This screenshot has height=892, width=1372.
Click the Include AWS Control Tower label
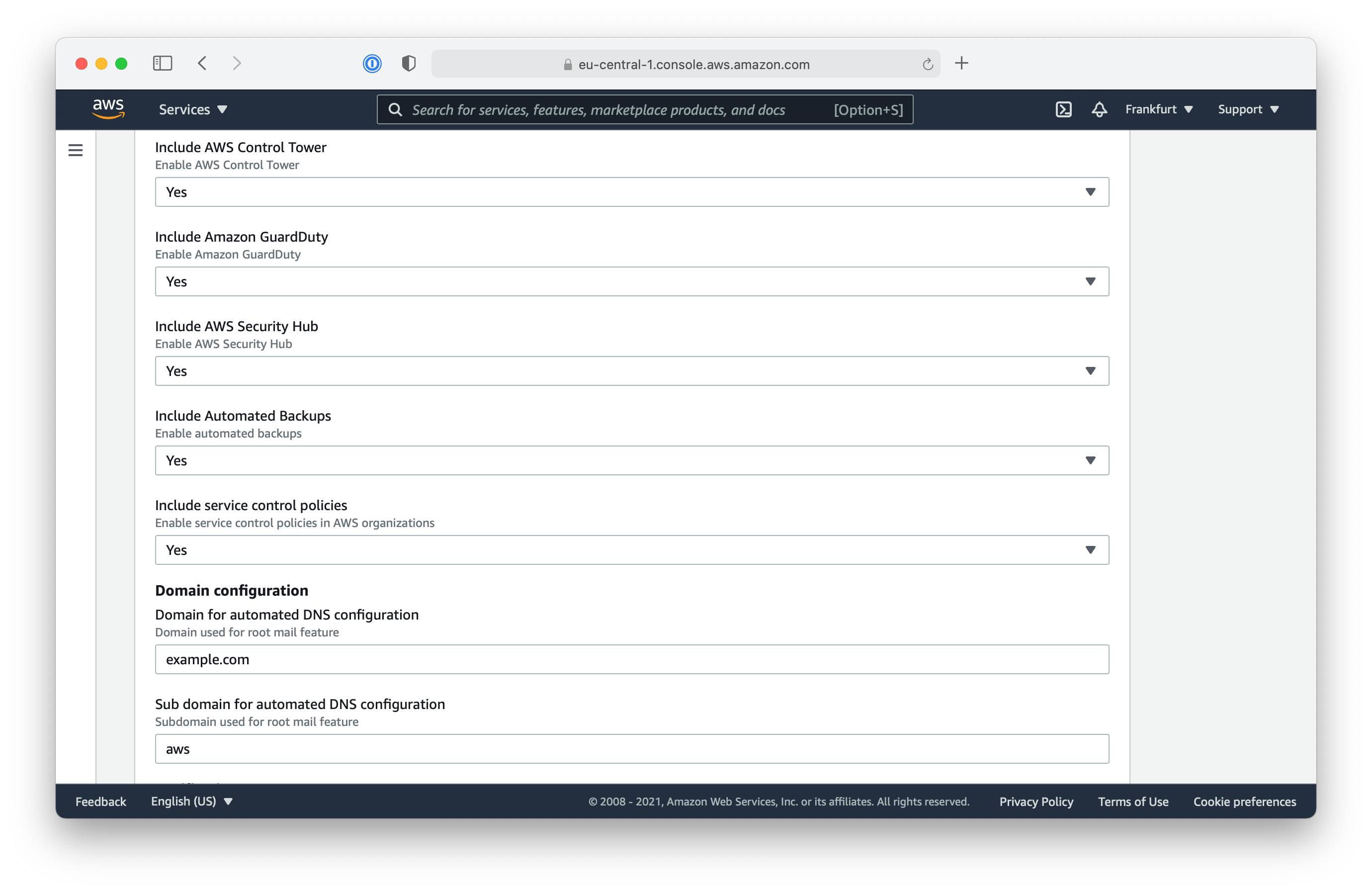coord(241,147)
